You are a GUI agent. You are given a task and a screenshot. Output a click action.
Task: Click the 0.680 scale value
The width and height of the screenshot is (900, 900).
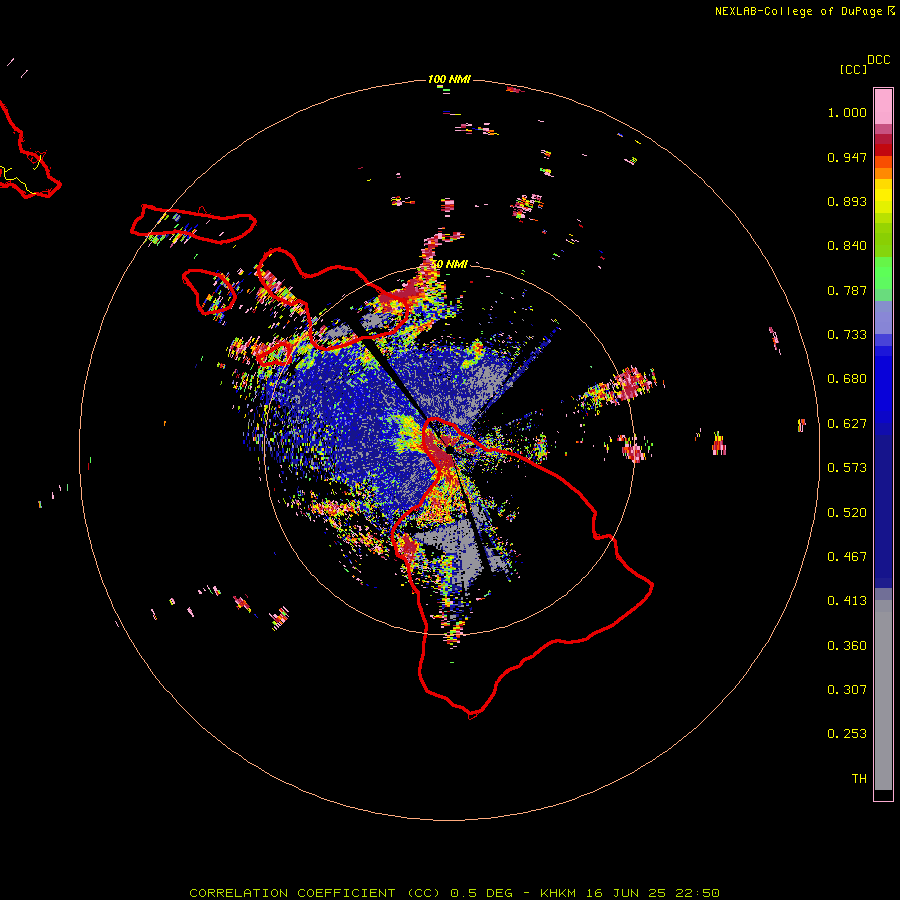click(x=847, y=379)
